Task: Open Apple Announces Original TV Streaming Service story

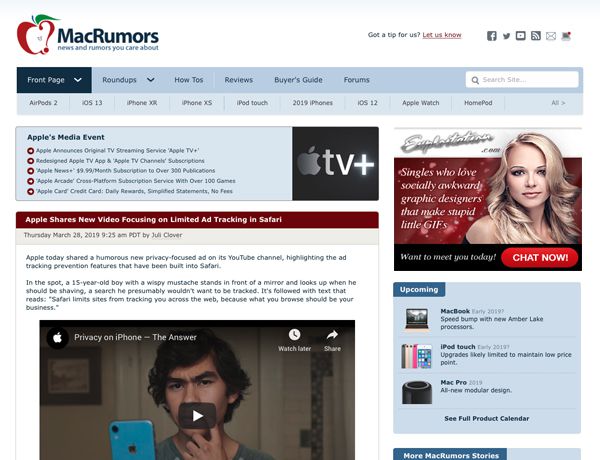Action: (x=117, y=151)
